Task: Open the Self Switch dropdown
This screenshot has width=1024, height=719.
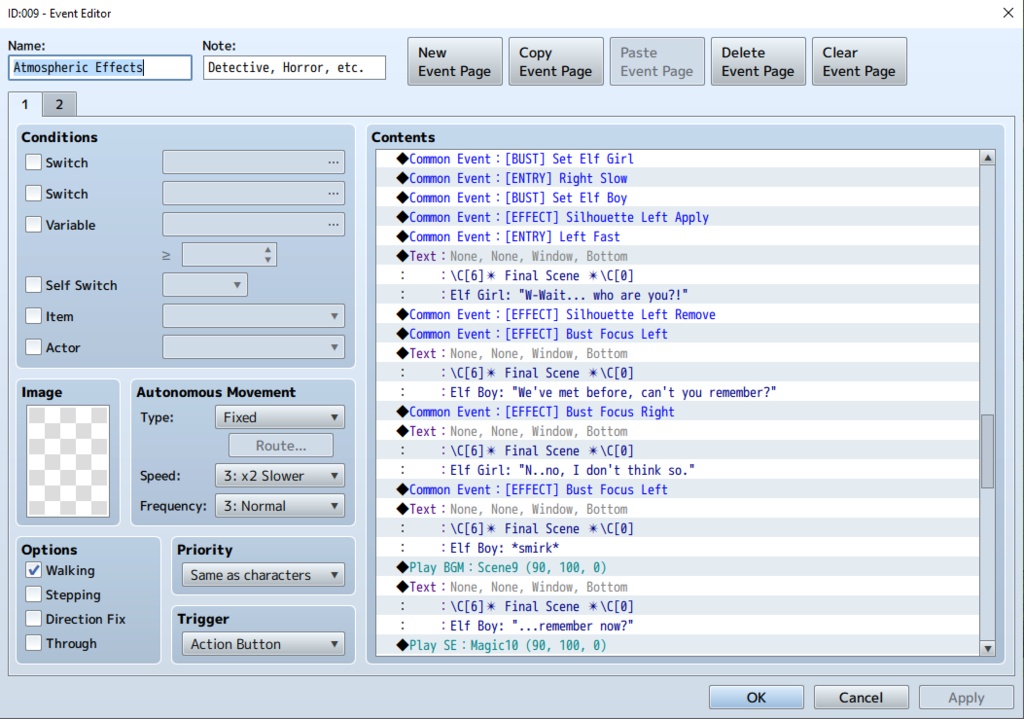Action: (204, 285)
